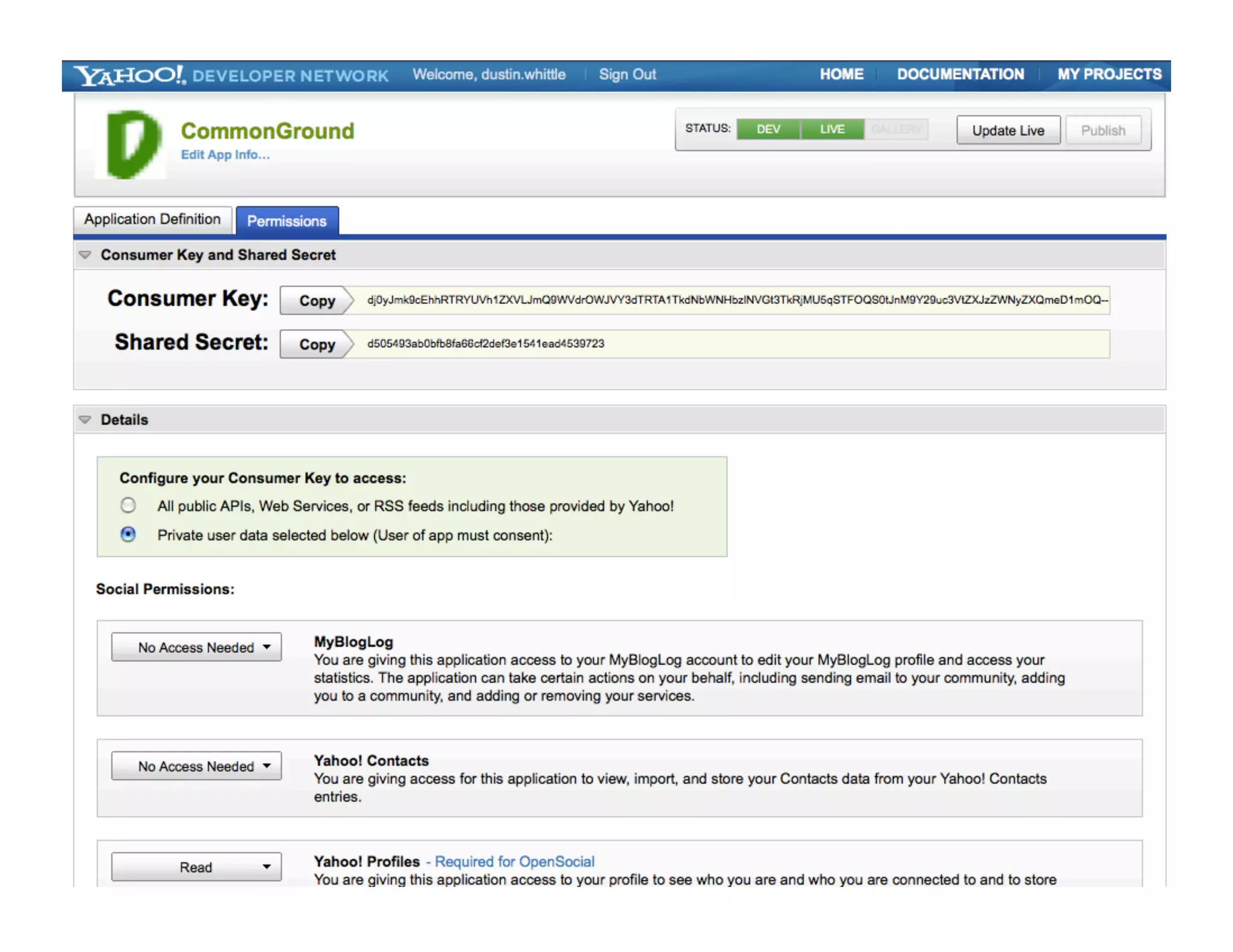Click Configure your Consumer Key to access heading
The height and width of the screenshot is (952, 1233).
[x=262, y=478]
